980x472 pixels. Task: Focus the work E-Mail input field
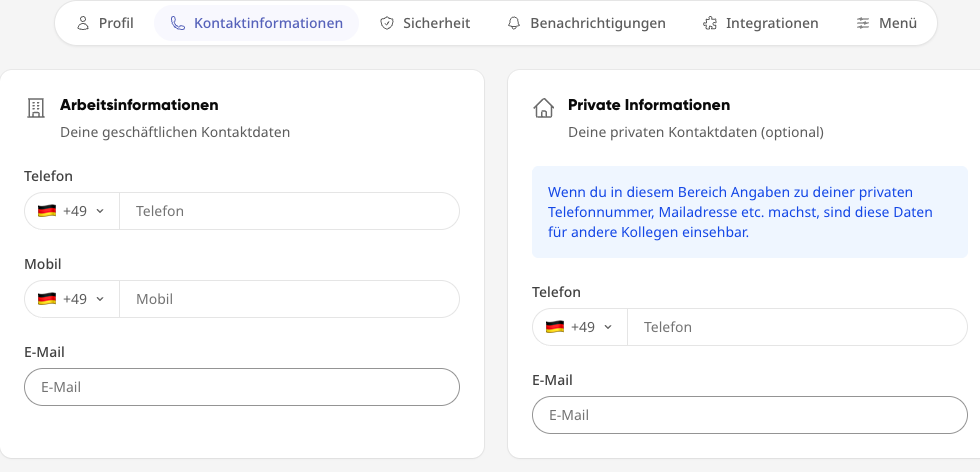click(242, 387)
